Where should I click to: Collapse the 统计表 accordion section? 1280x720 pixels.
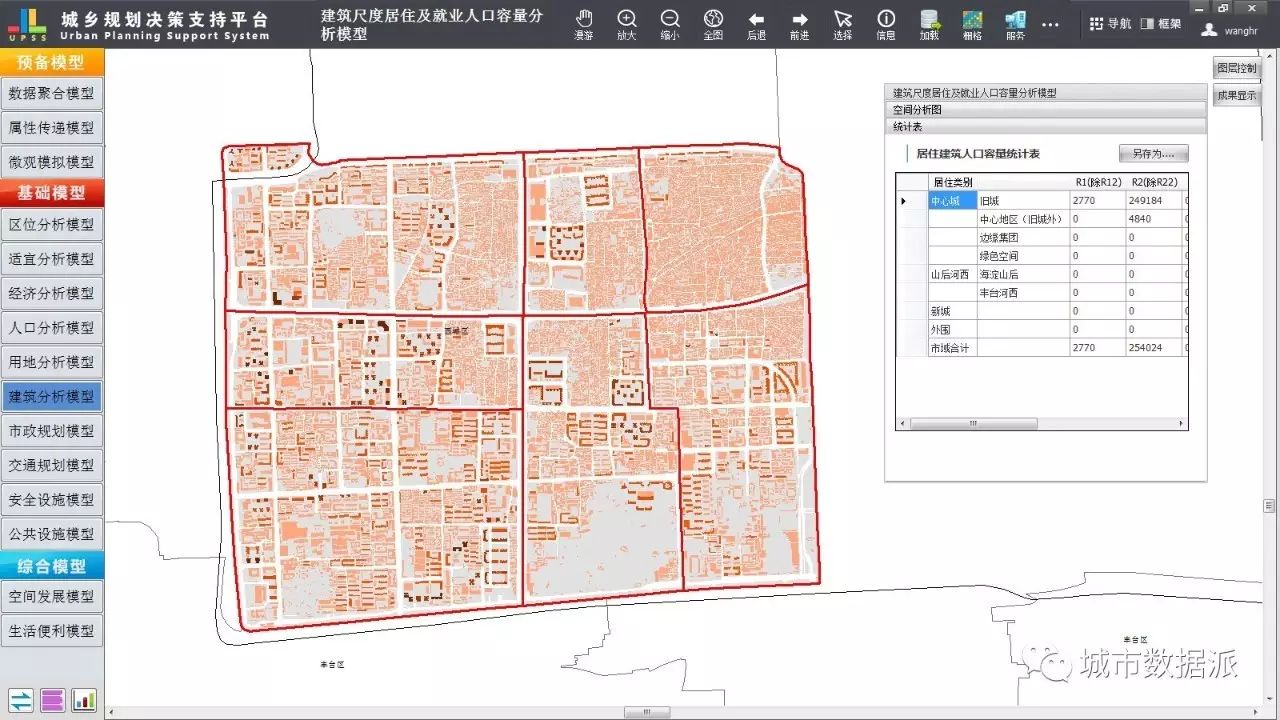1046,127
